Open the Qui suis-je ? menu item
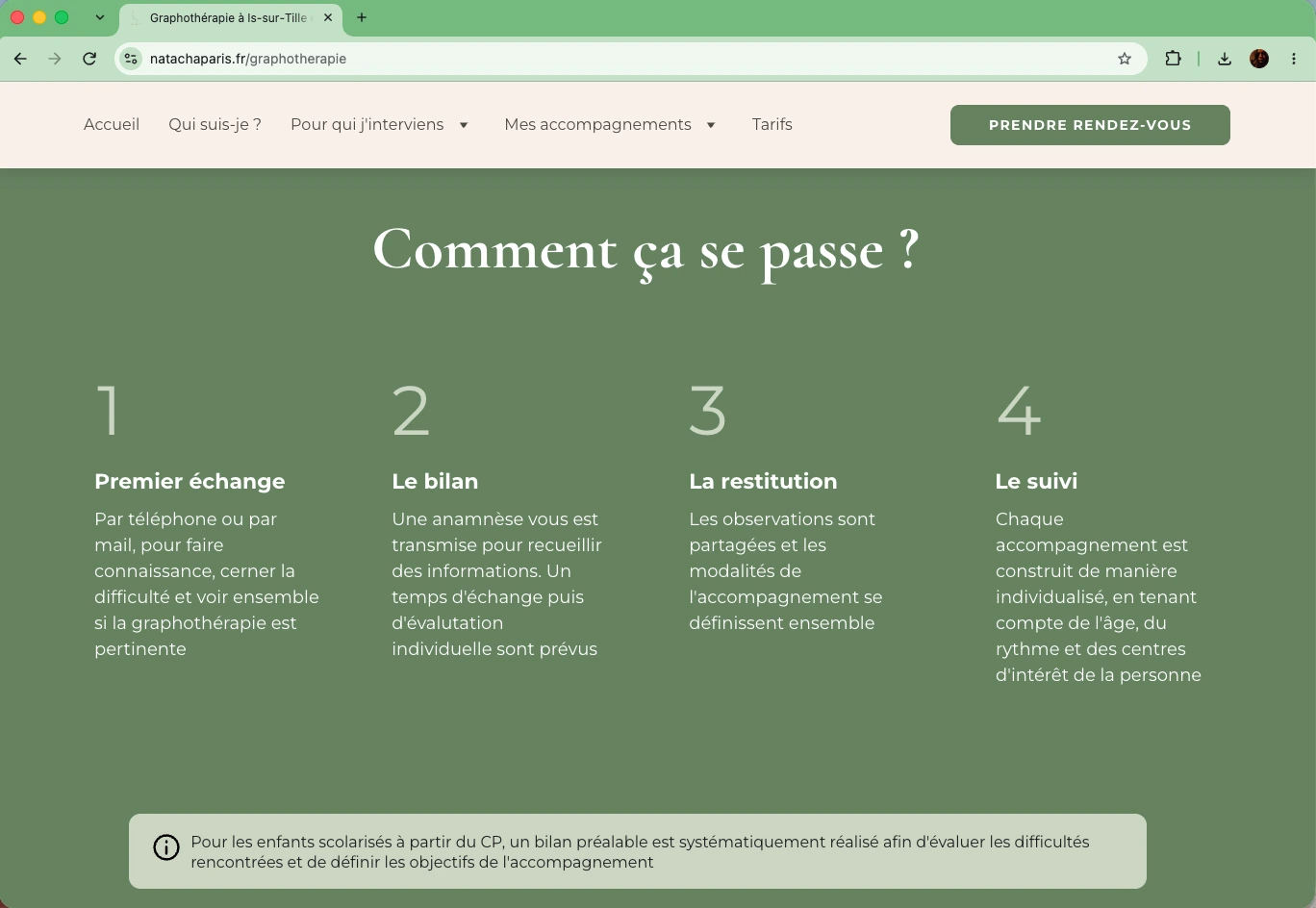 click(215, 124)
